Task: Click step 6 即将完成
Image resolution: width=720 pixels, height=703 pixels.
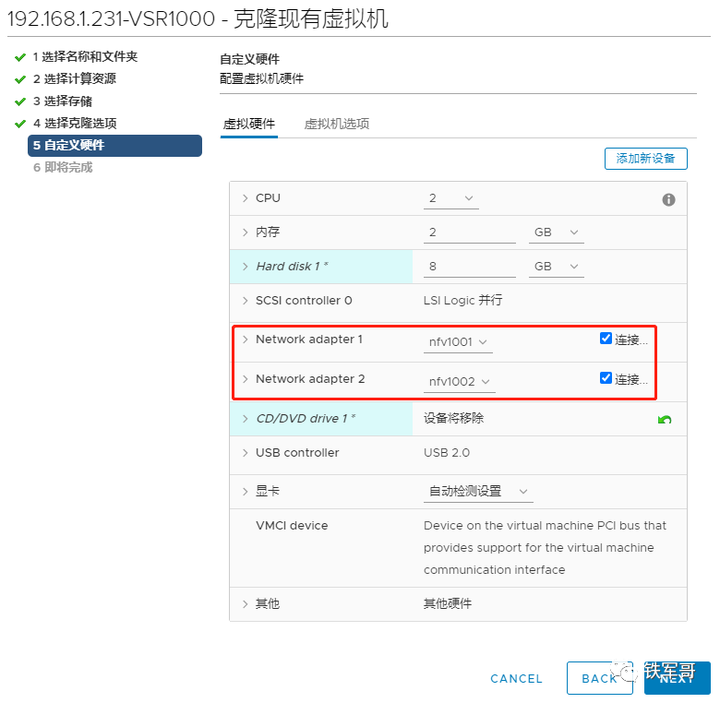Action: point(62,167)
